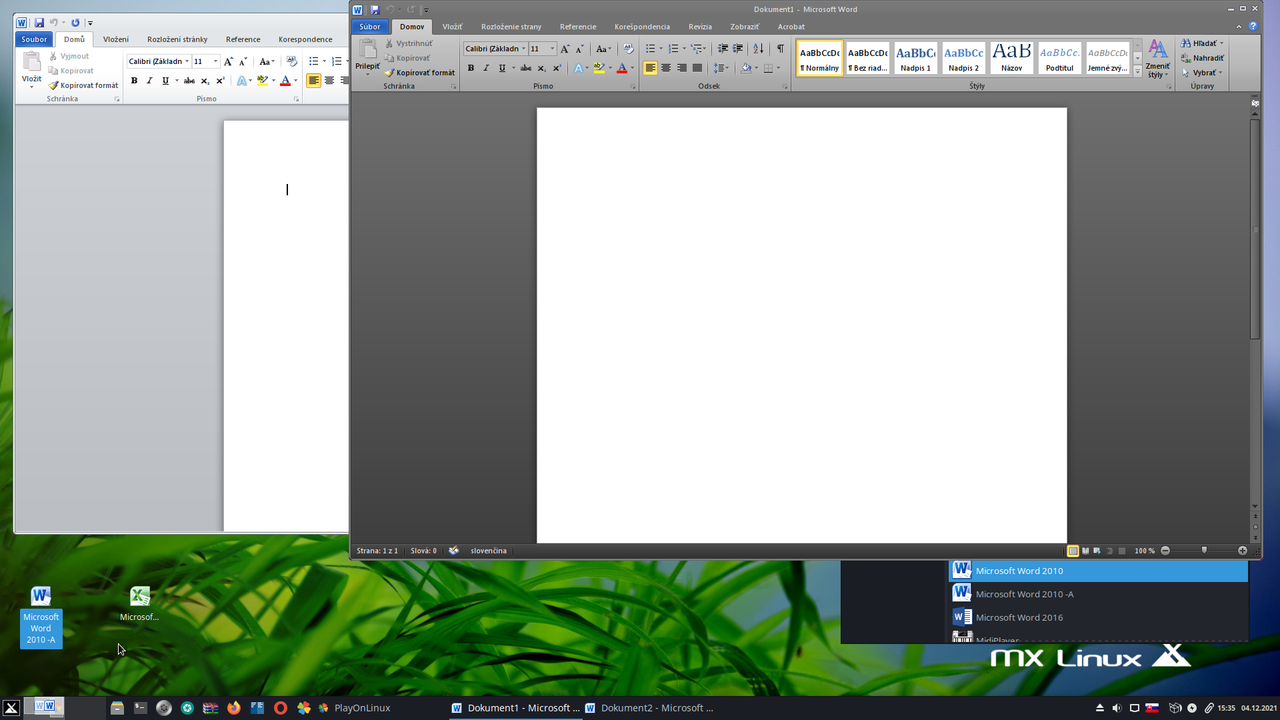Image resolution: width=1280 pixels, height=720 pixels.
Task: Click zoom slider handle in Dokument1 status bar
Action: pos(1204,550)
